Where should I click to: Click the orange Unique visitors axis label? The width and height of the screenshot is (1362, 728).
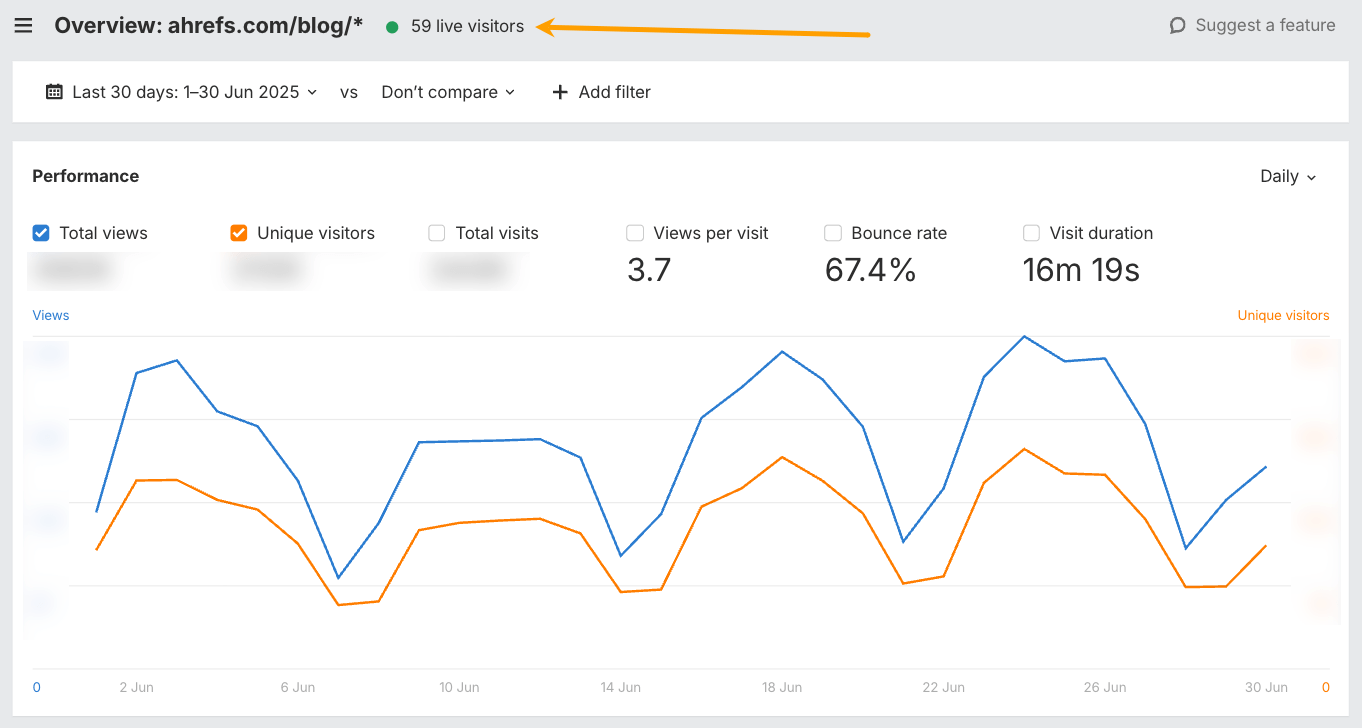1283,315
